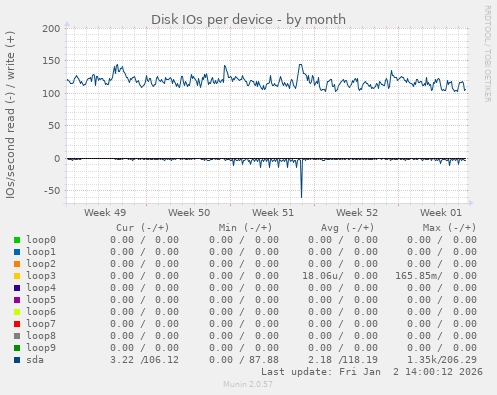Viewport: 497px width, 395px height.
Task: Click the Cur (-/+) column header
Action: pos(143,228)
